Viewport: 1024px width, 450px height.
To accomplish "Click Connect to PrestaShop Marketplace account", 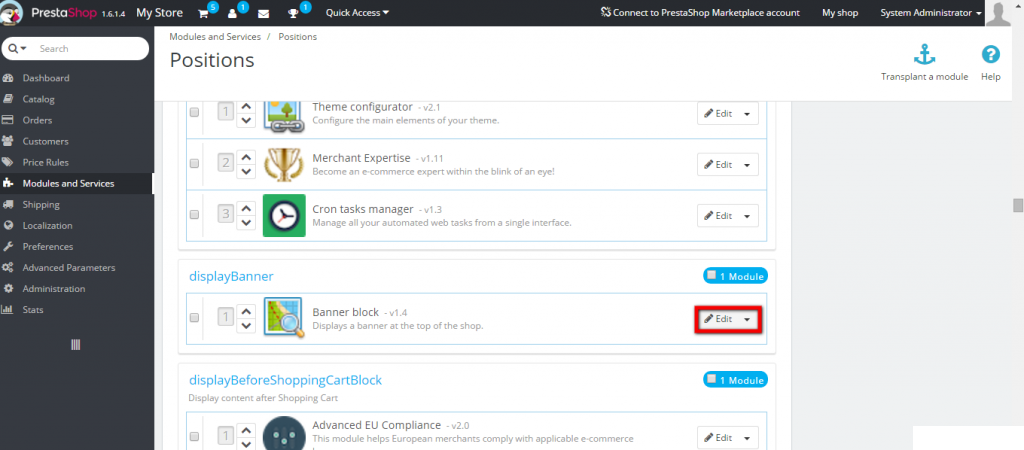I will pyautogui.click(x=700, y=12).
